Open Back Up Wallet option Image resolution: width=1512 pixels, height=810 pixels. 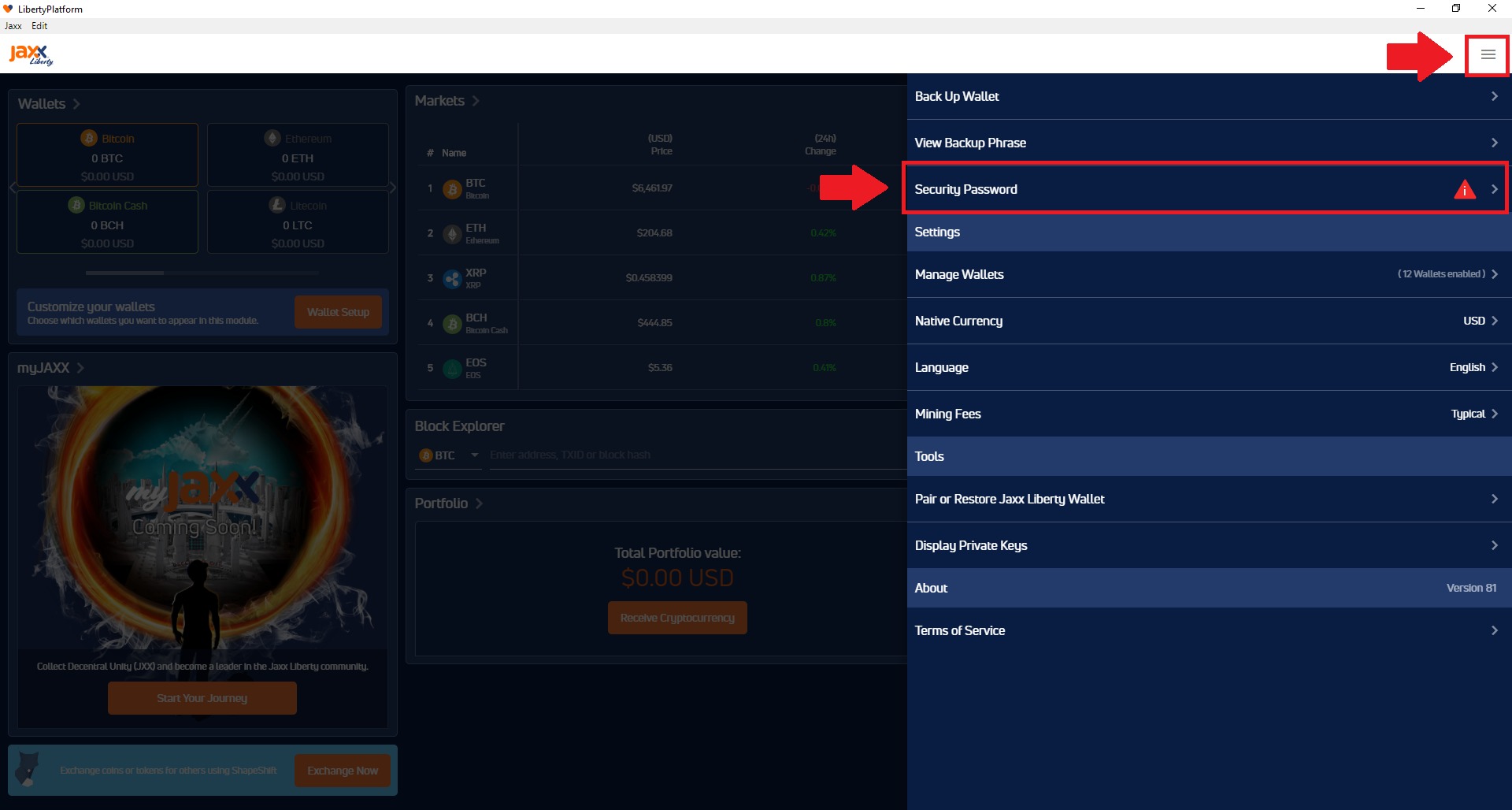1209,96
